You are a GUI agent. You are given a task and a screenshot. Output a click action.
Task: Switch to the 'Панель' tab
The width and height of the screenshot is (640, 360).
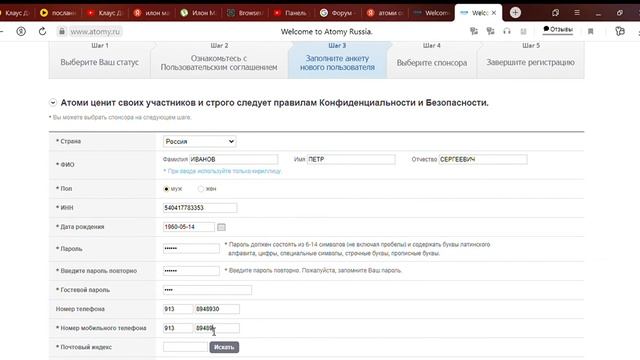(x=291, y=13)
